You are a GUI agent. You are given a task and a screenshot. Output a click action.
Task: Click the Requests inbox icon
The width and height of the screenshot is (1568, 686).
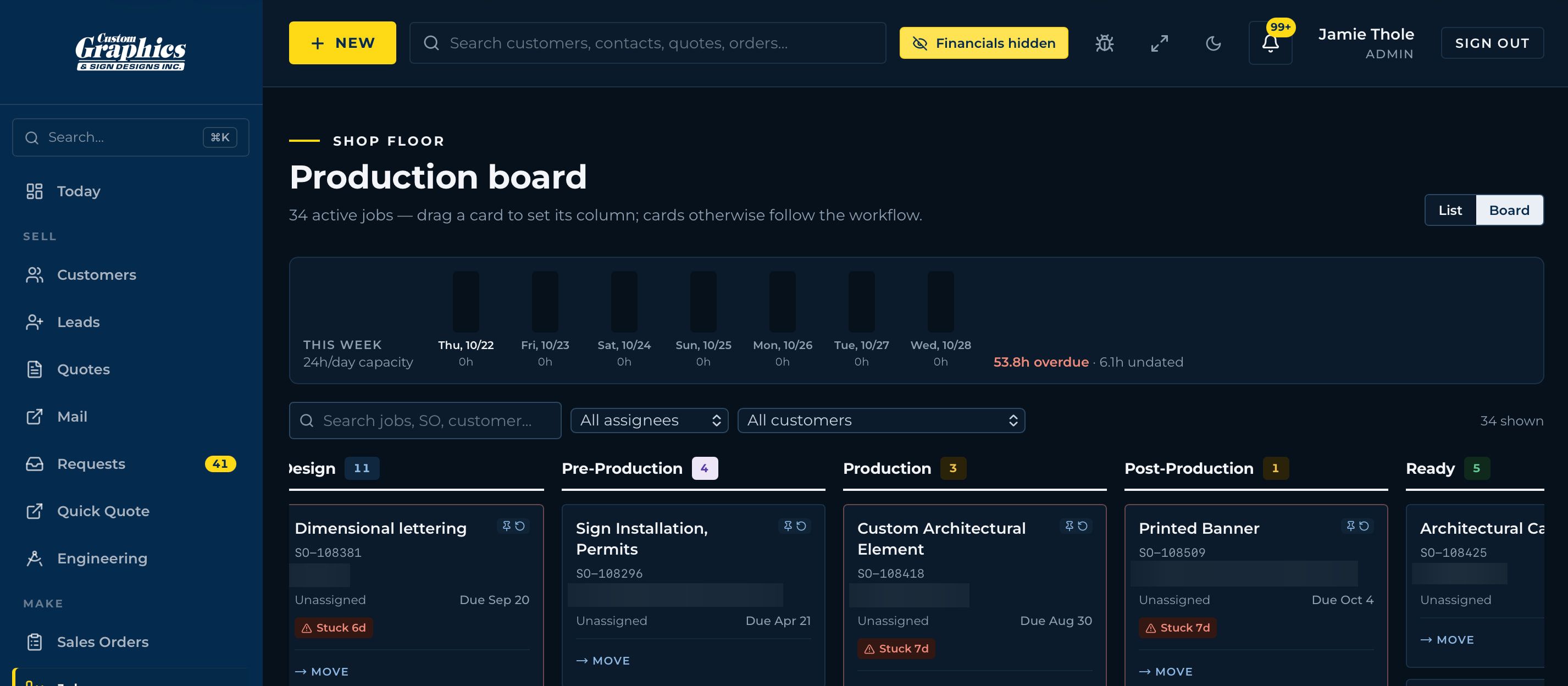[x=35, y=464]
